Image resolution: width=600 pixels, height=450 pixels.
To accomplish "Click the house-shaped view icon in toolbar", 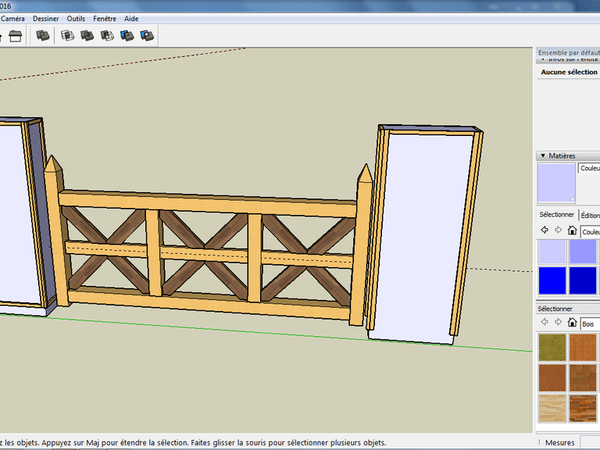I will click(15, 36).
